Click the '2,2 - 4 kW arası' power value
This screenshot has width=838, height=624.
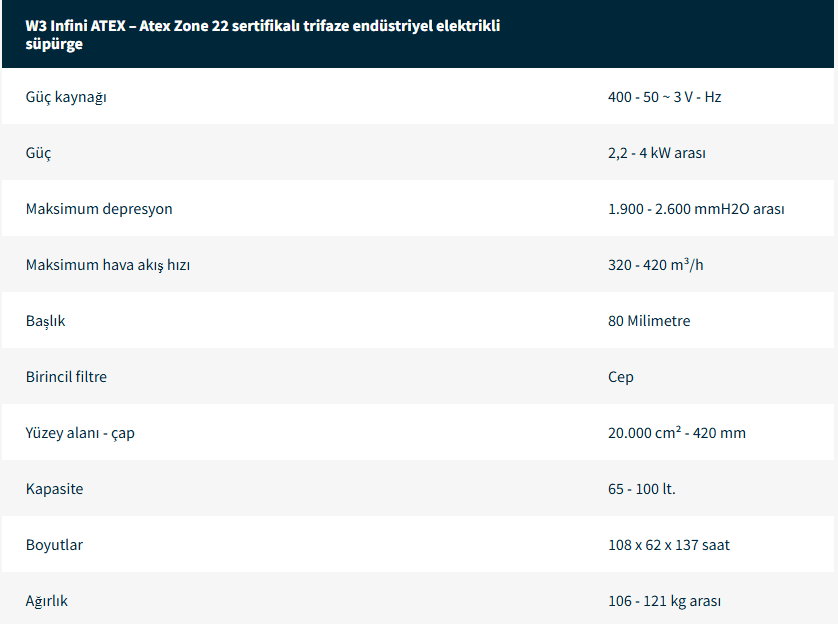[x=656, y=153]
